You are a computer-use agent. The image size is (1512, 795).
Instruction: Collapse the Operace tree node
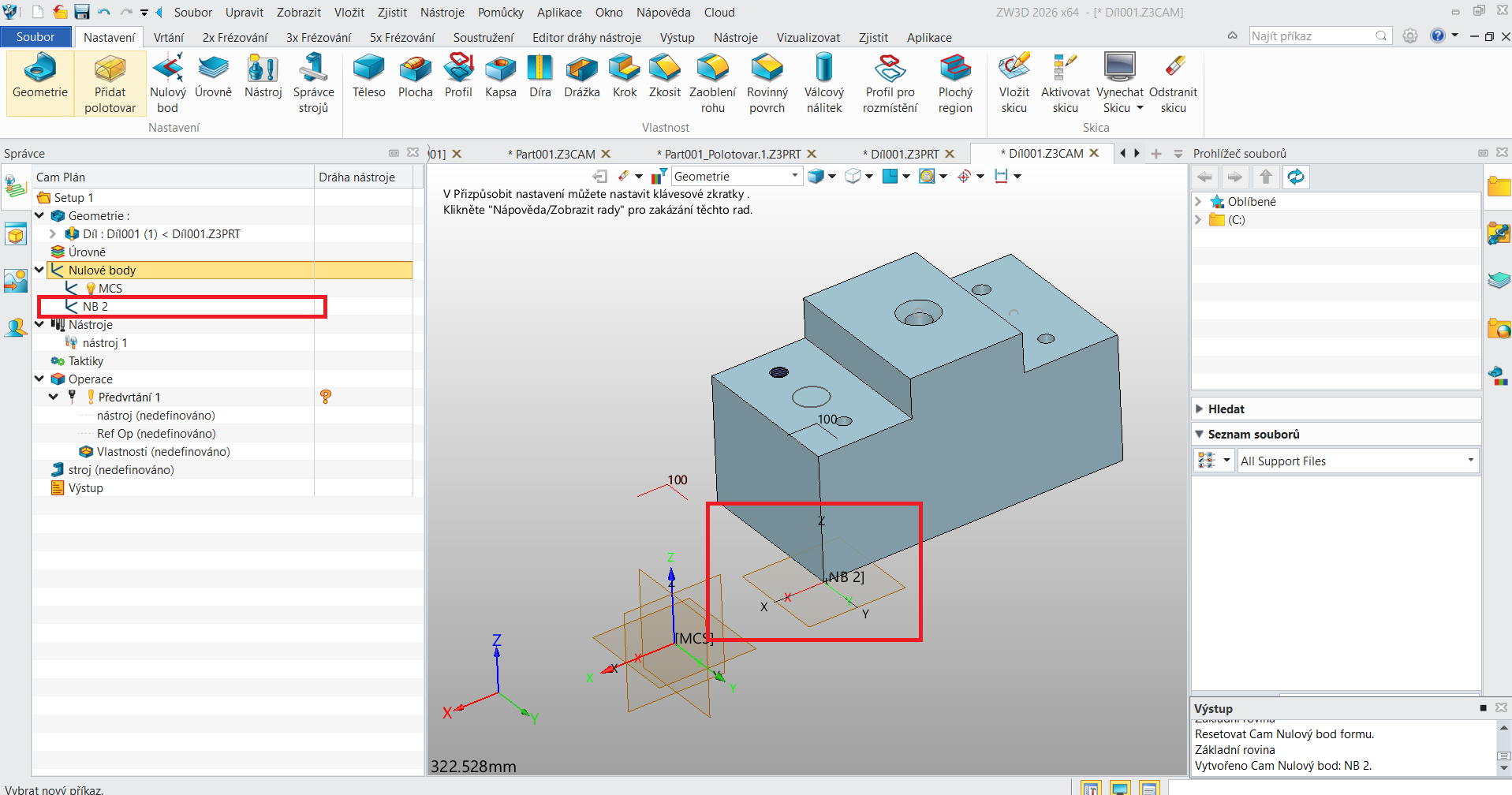click(x=39, y=379)
